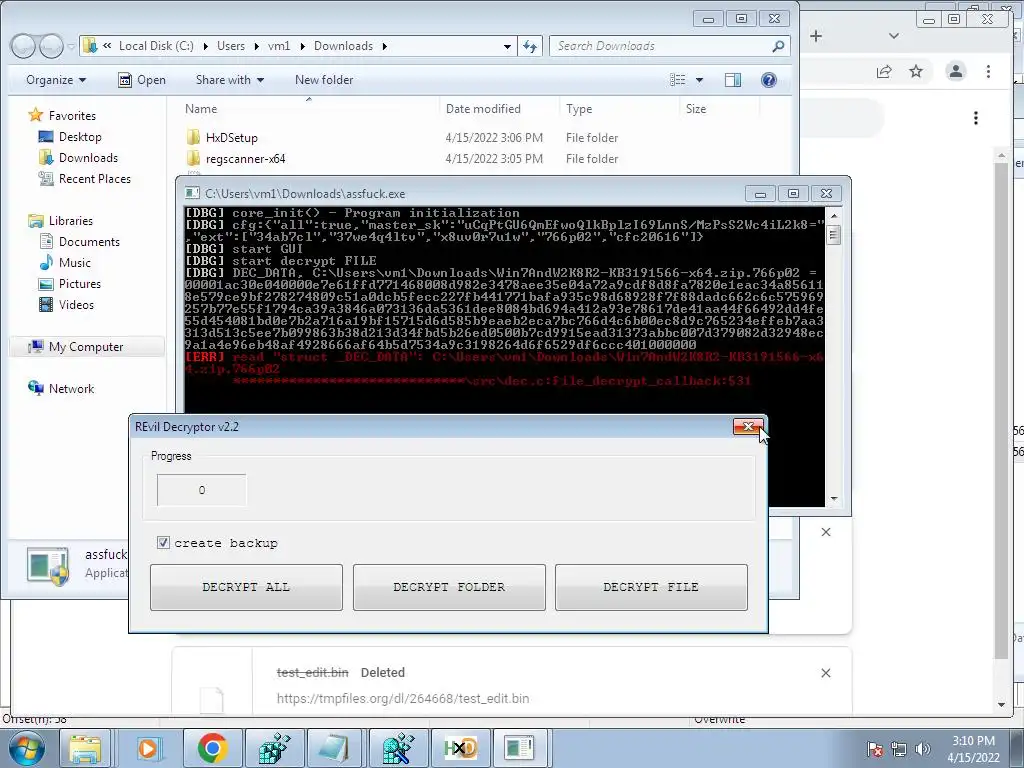Click Open in Explorer toolbar
Image resolution: width=1024 pixels, height=768 pixels.
pyautogui.click(x=142, y=80)
